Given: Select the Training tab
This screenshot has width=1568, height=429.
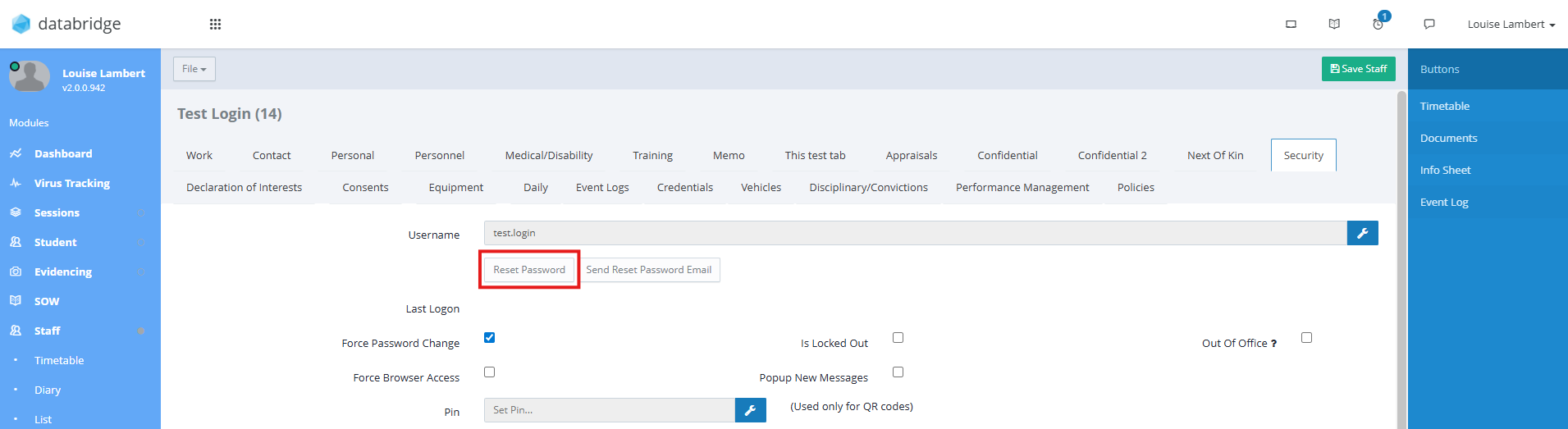Looking at the screenshot, I should 652,155.
